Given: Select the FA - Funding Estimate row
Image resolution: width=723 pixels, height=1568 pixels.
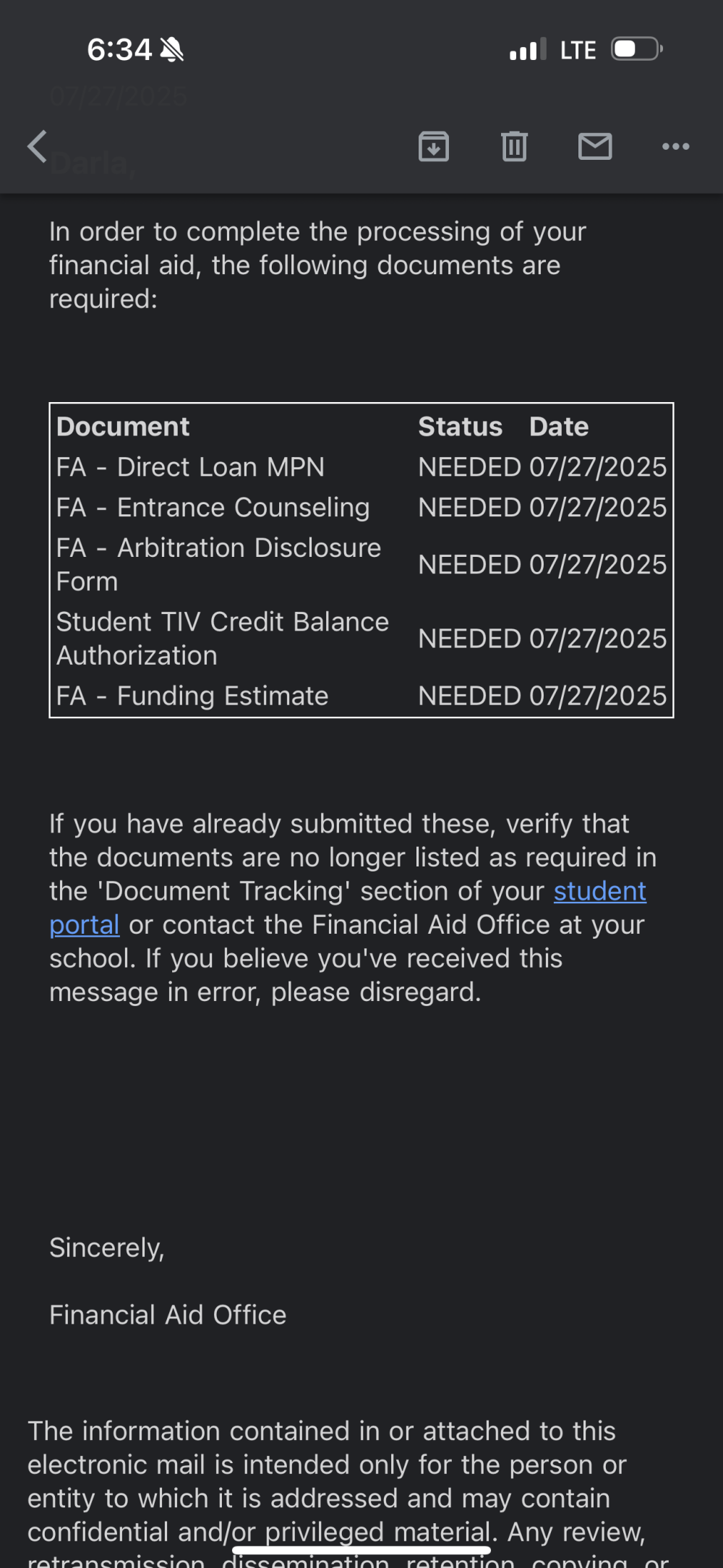Looking at the screenshot, I should pos(361,696).
